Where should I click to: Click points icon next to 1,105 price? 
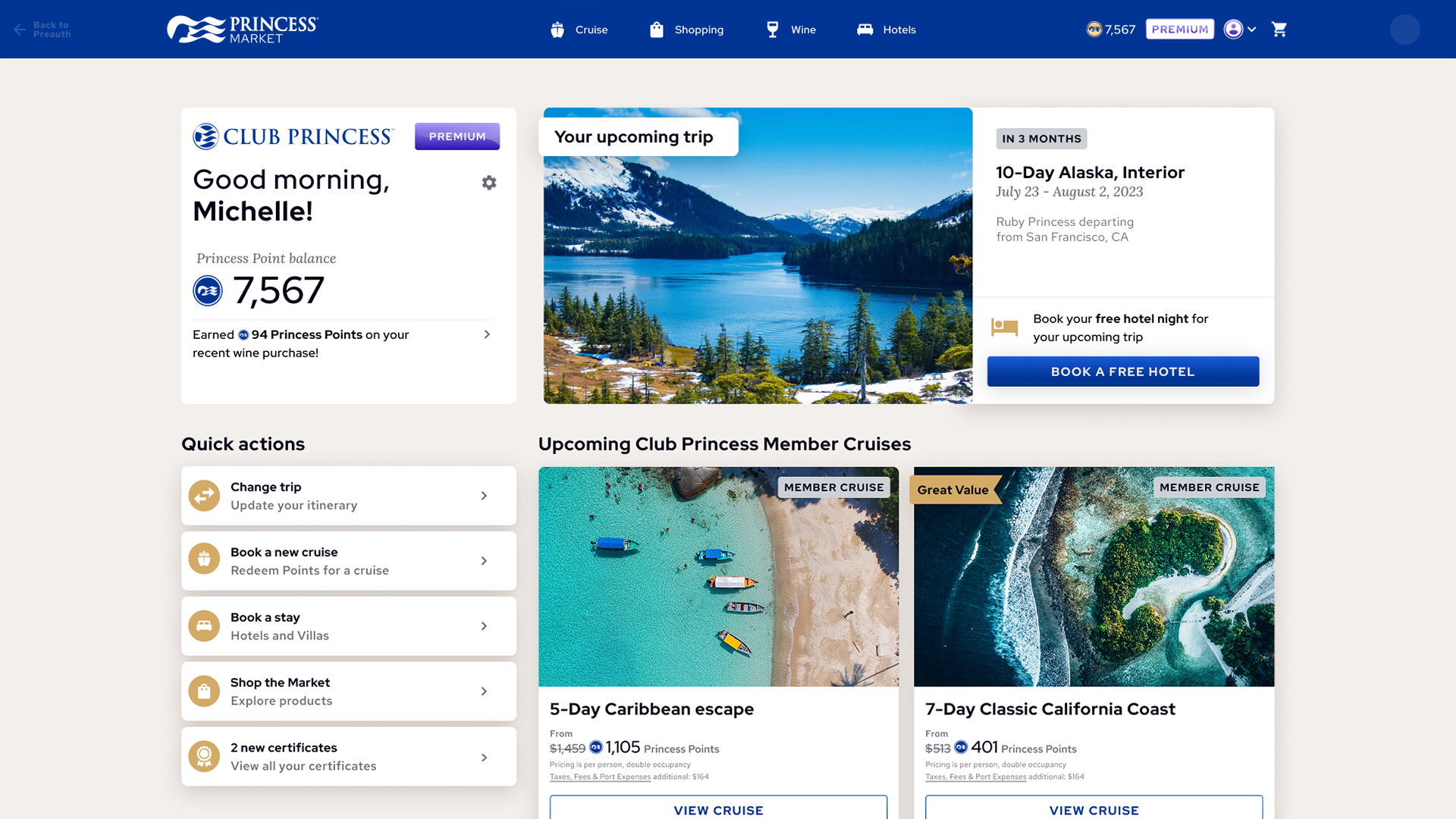(x=596, y=748)
